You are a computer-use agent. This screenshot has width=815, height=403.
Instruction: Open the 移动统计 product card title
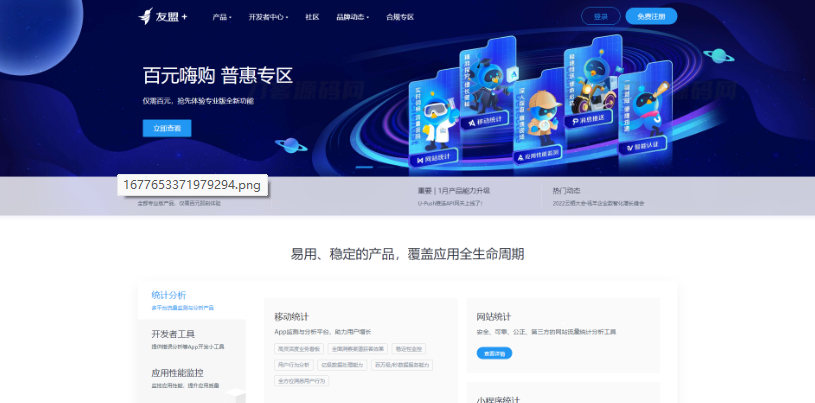pyautogui.click(x=292, y=317)
